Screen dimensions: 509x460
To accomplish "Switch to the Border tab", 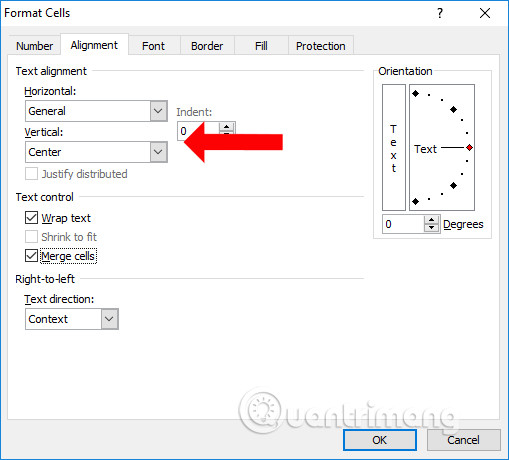I will tap(207, 46).
